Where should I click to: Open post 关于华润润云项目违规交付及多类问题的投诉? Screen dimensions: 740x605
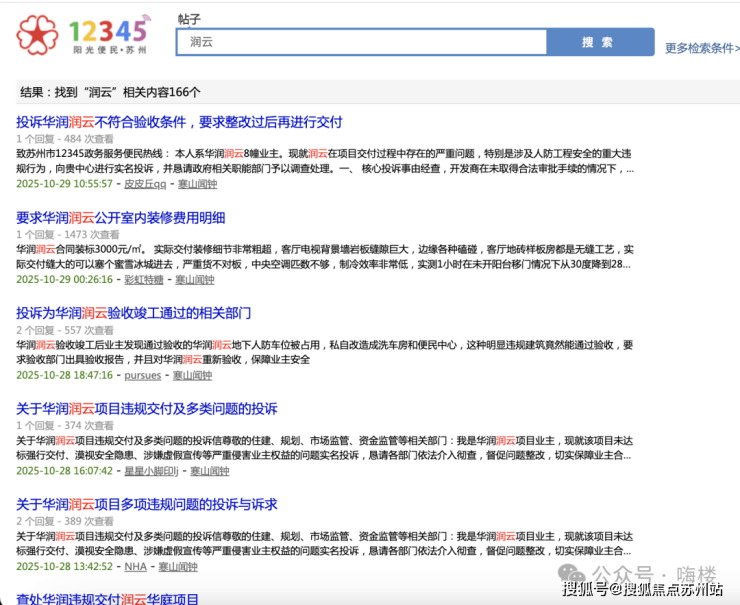coord(147,408)
